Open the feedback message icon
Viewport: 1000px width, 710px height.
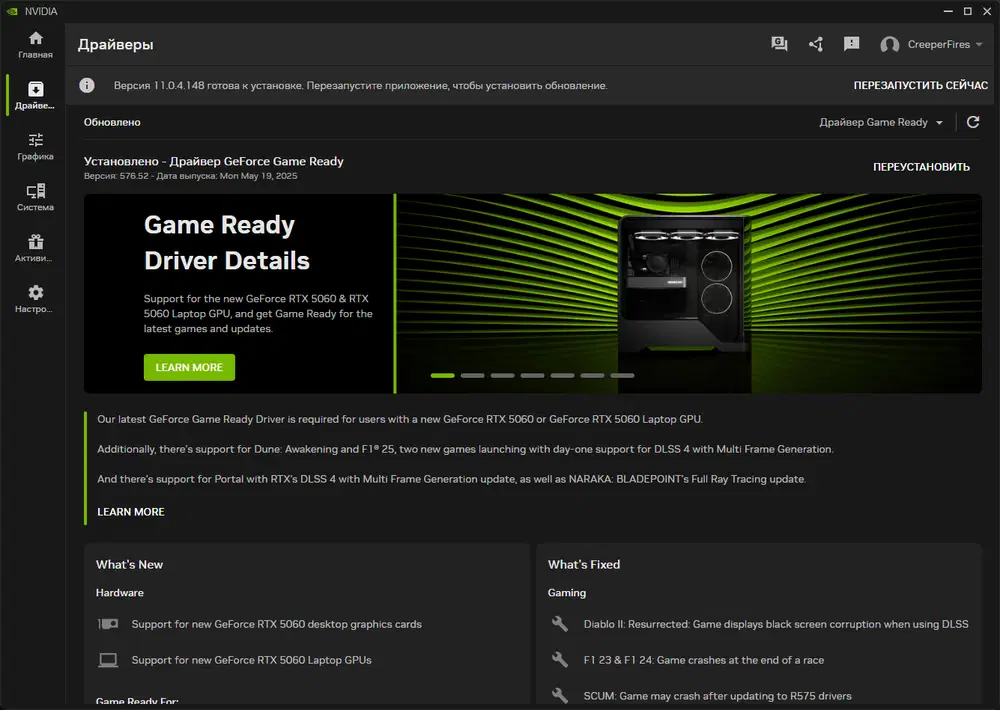(x=851, y=44)
